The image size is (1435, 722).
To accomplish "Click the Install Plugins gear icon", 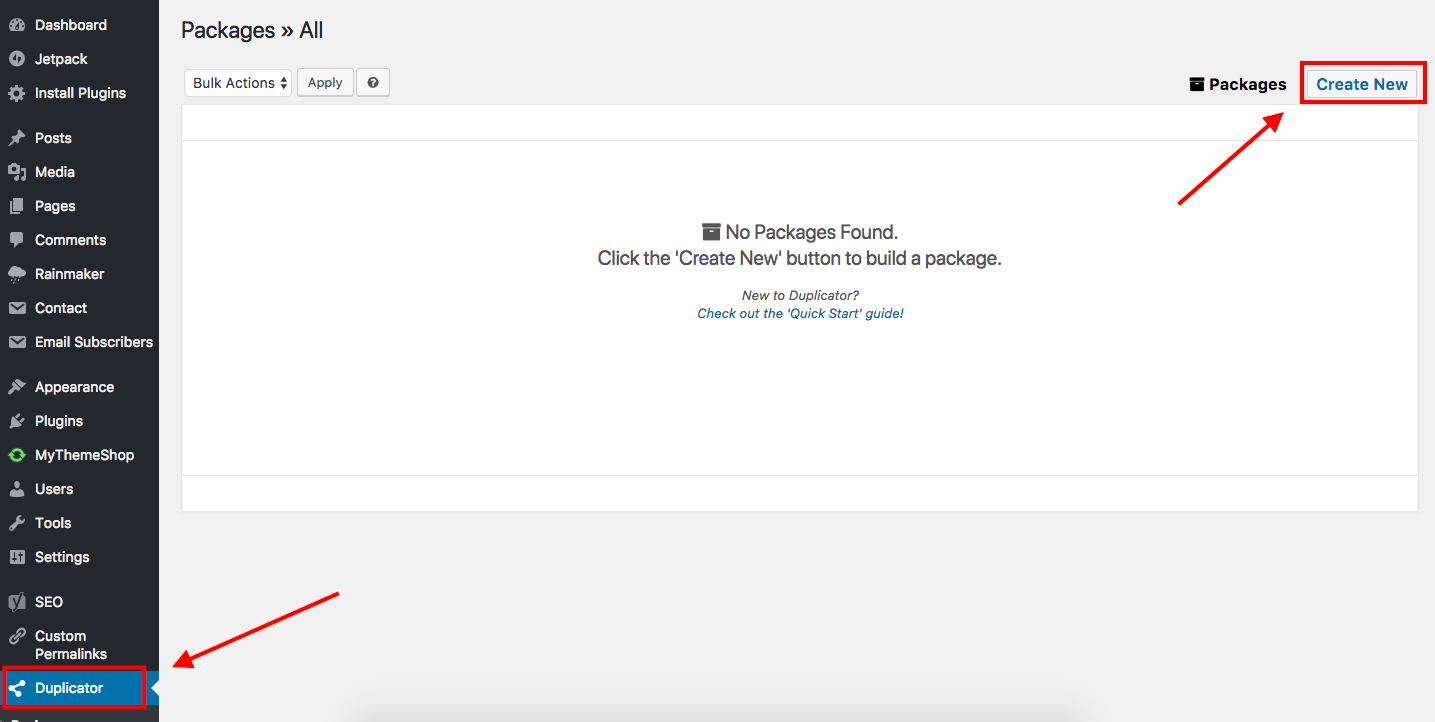I will click(17, 93).
